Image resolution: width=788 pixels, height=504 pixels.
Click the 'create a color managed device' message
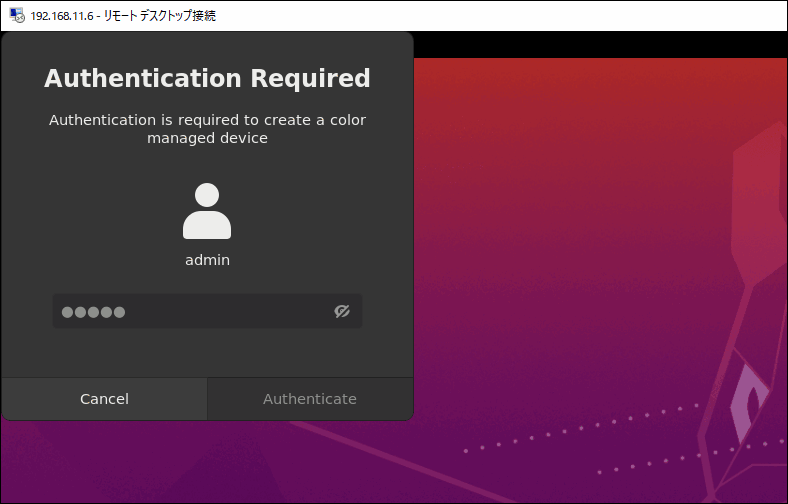coord(207,129)
